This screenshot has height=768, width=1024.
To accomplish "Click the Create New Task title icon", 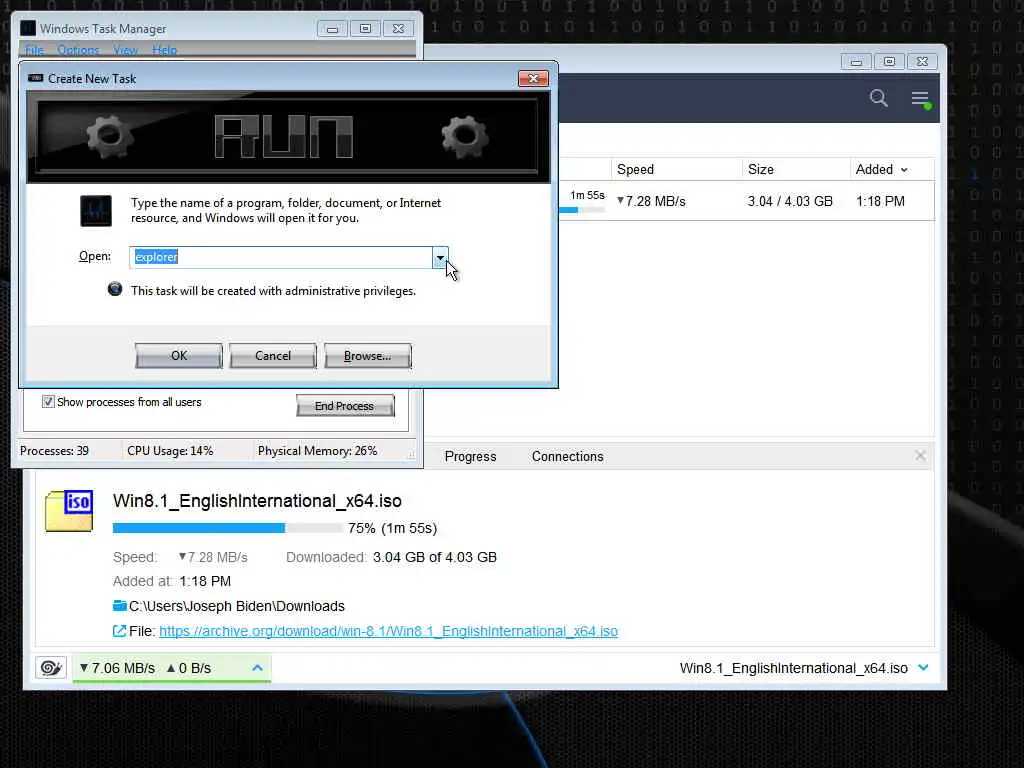I will [35, 78].
